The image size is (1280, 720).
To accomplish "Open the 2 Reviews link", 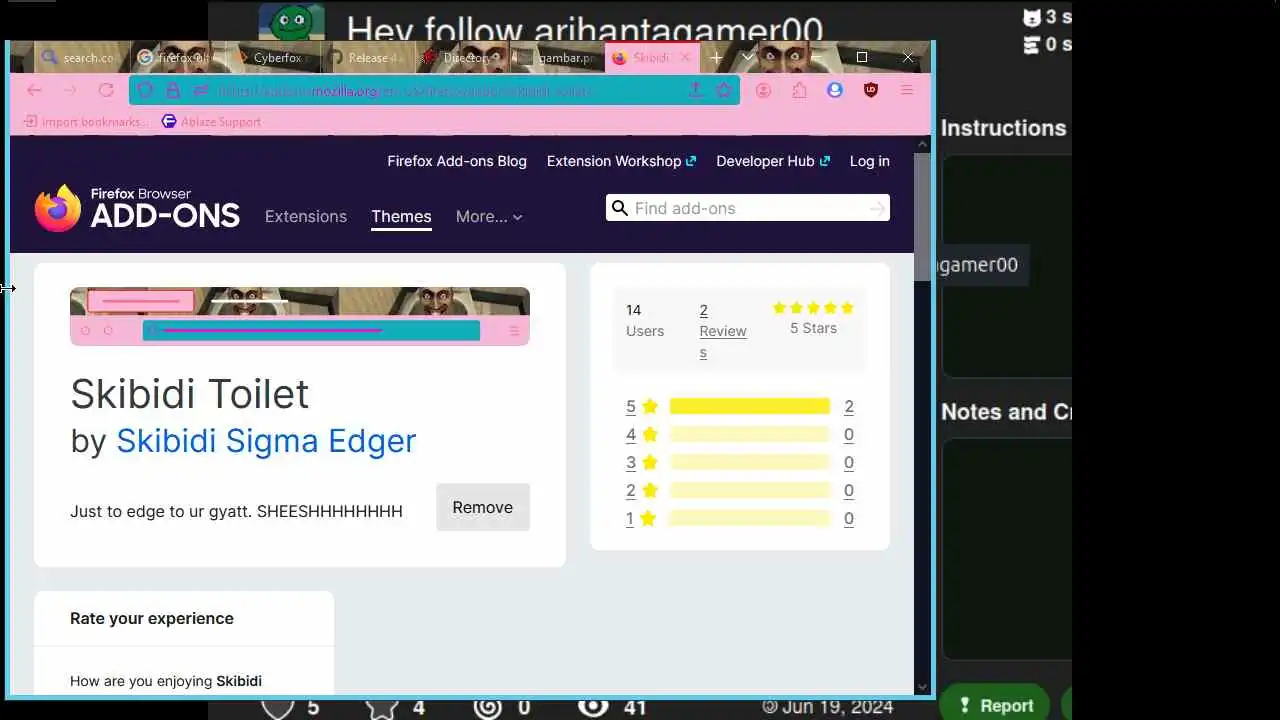I will tap(722, 331).
